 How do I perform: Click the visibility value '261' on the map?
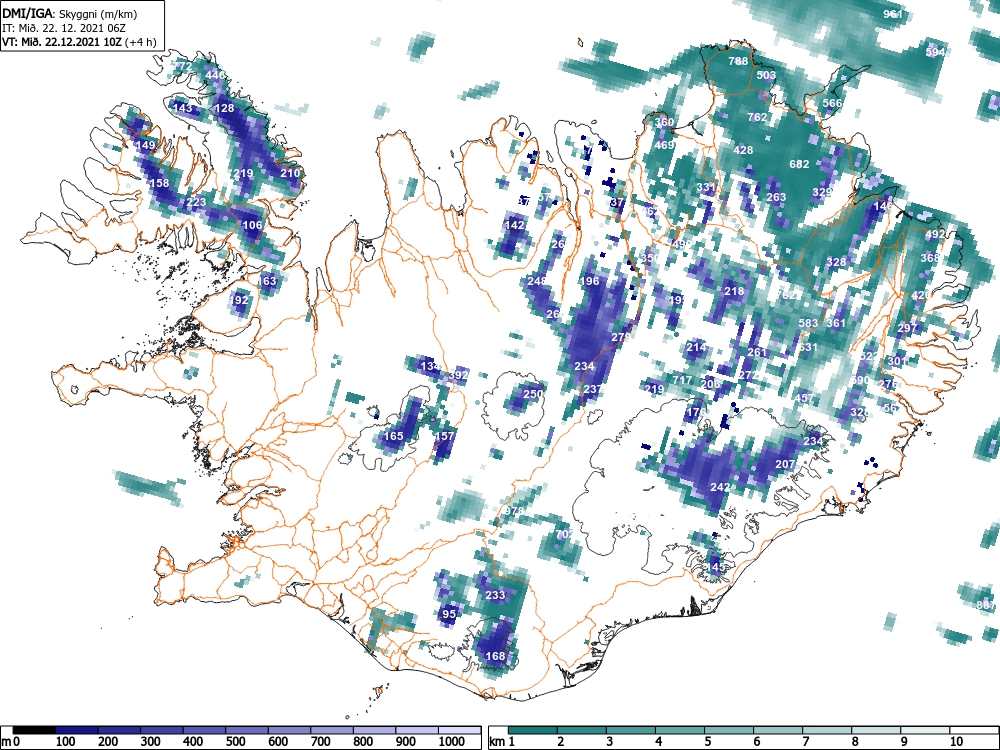757,352
